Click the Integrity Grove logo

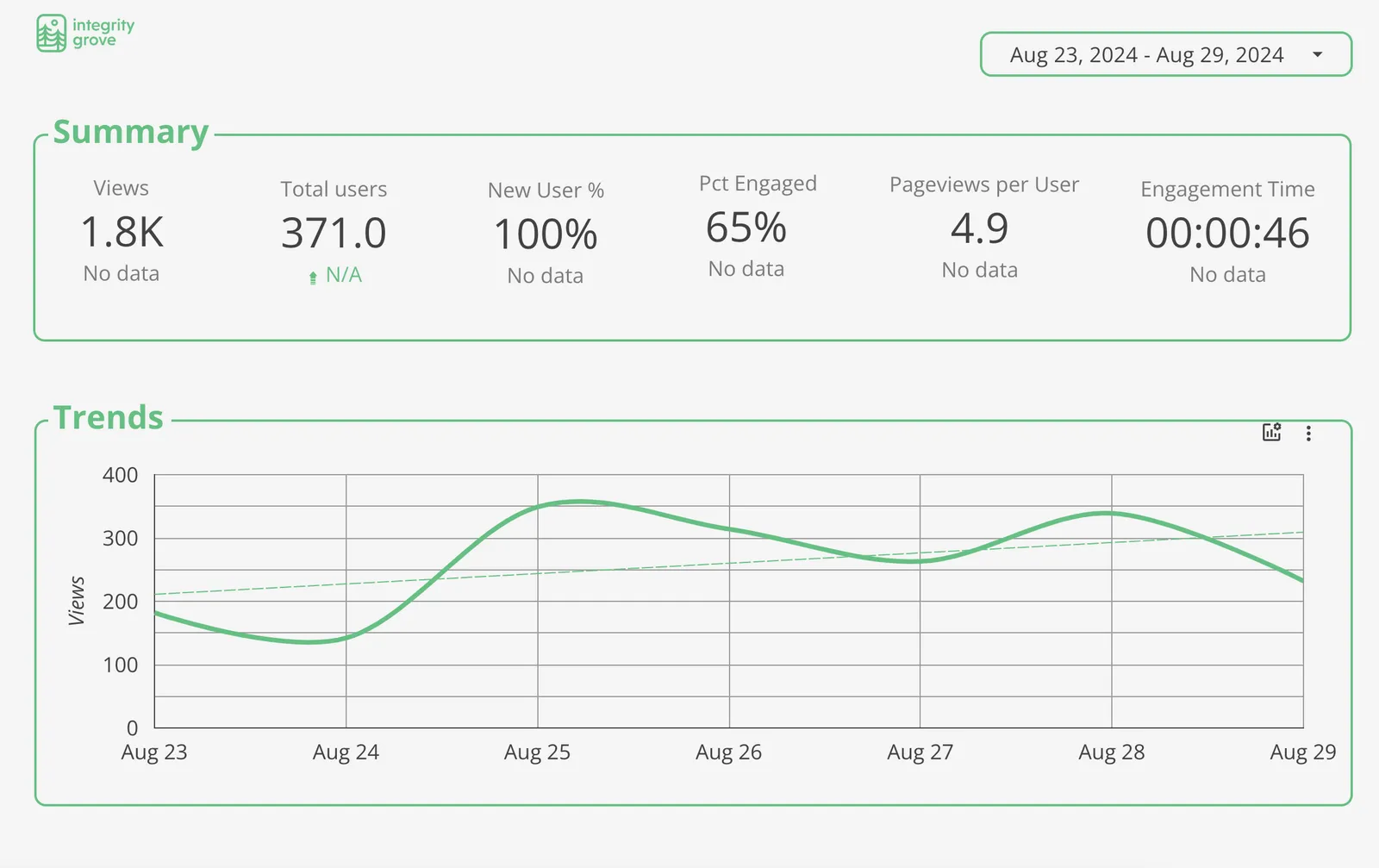click(85, 34)
